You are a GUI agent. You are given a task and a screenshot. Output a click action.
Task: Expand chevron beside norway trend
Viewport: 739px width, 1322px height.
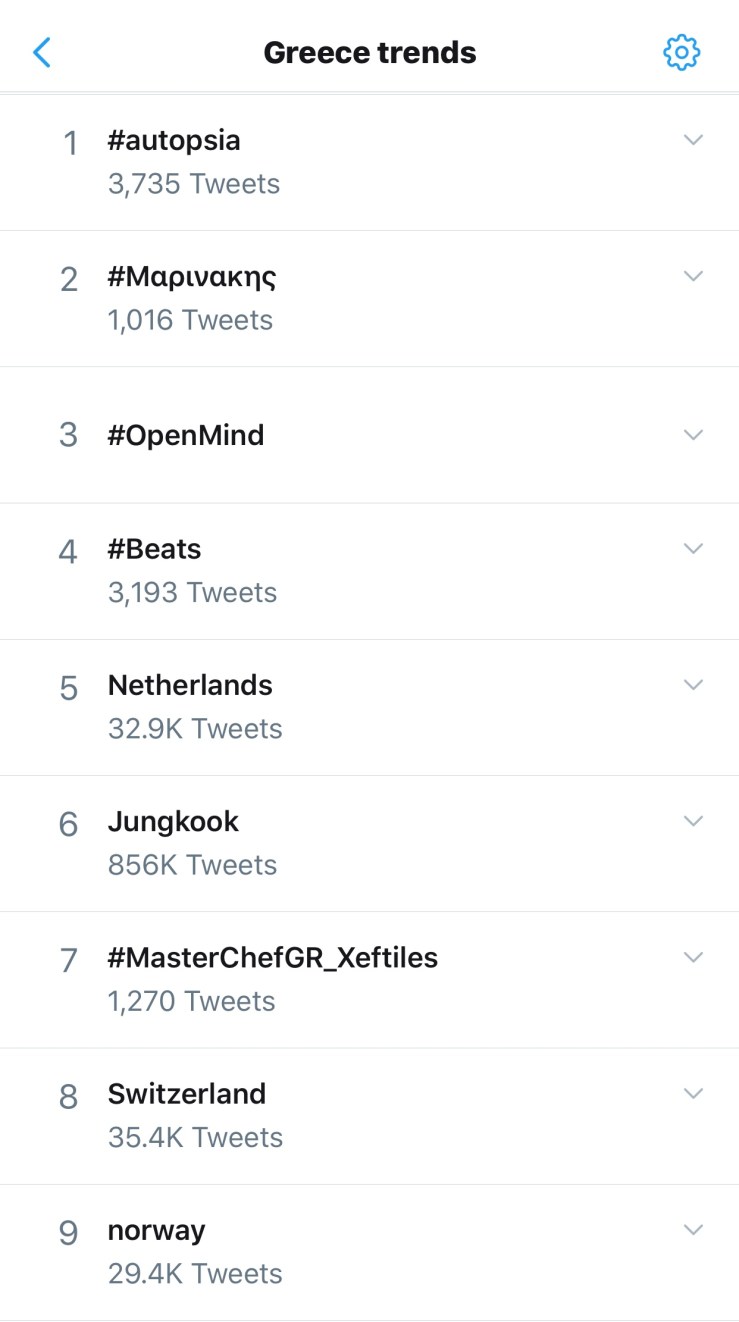pos(693,1229)
